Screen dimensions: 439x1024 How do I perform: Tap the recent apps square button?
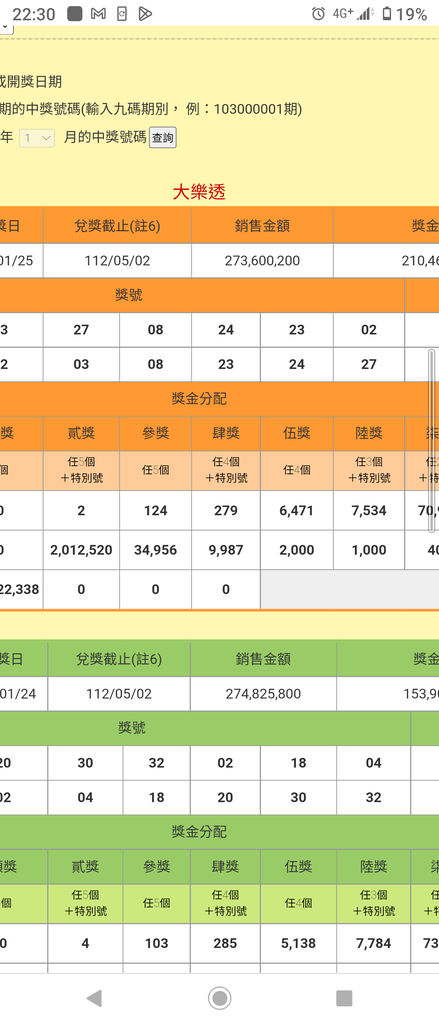coord(344,997)
